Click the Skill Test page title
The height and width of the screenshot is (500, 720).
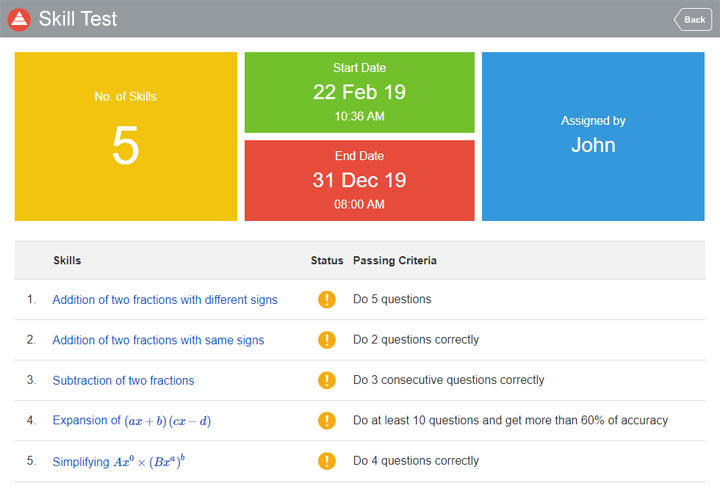click(77, 19)
